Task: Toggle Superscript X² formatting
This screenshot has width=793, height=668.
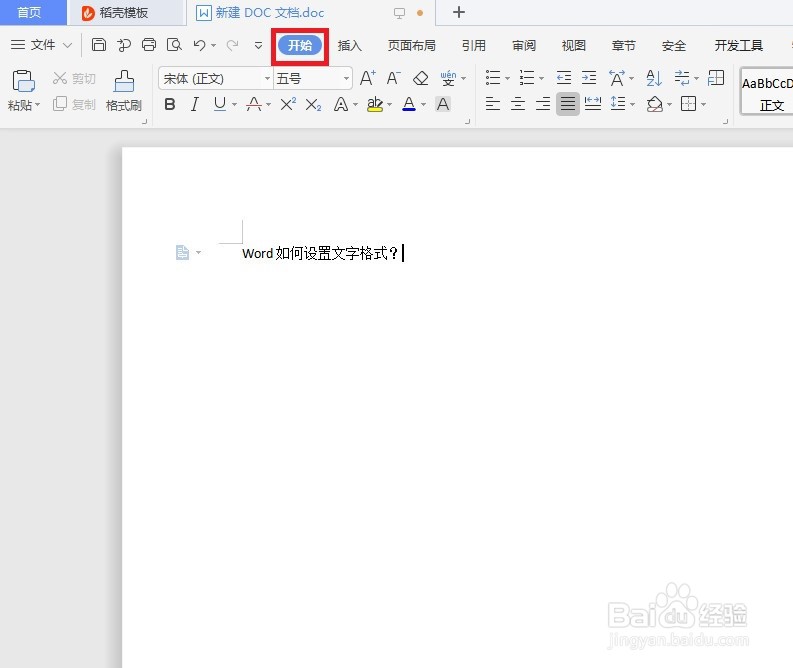Action: 288,104
